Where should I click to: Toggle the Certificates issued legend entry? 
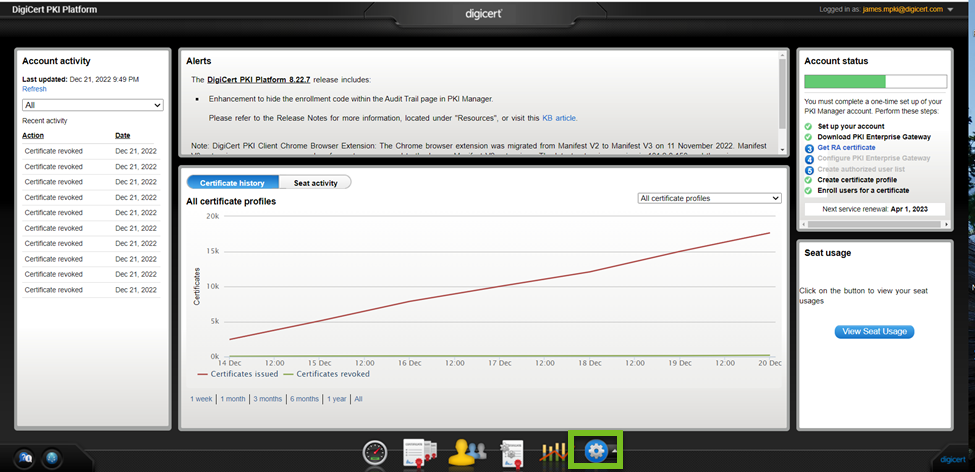(237, 374)
